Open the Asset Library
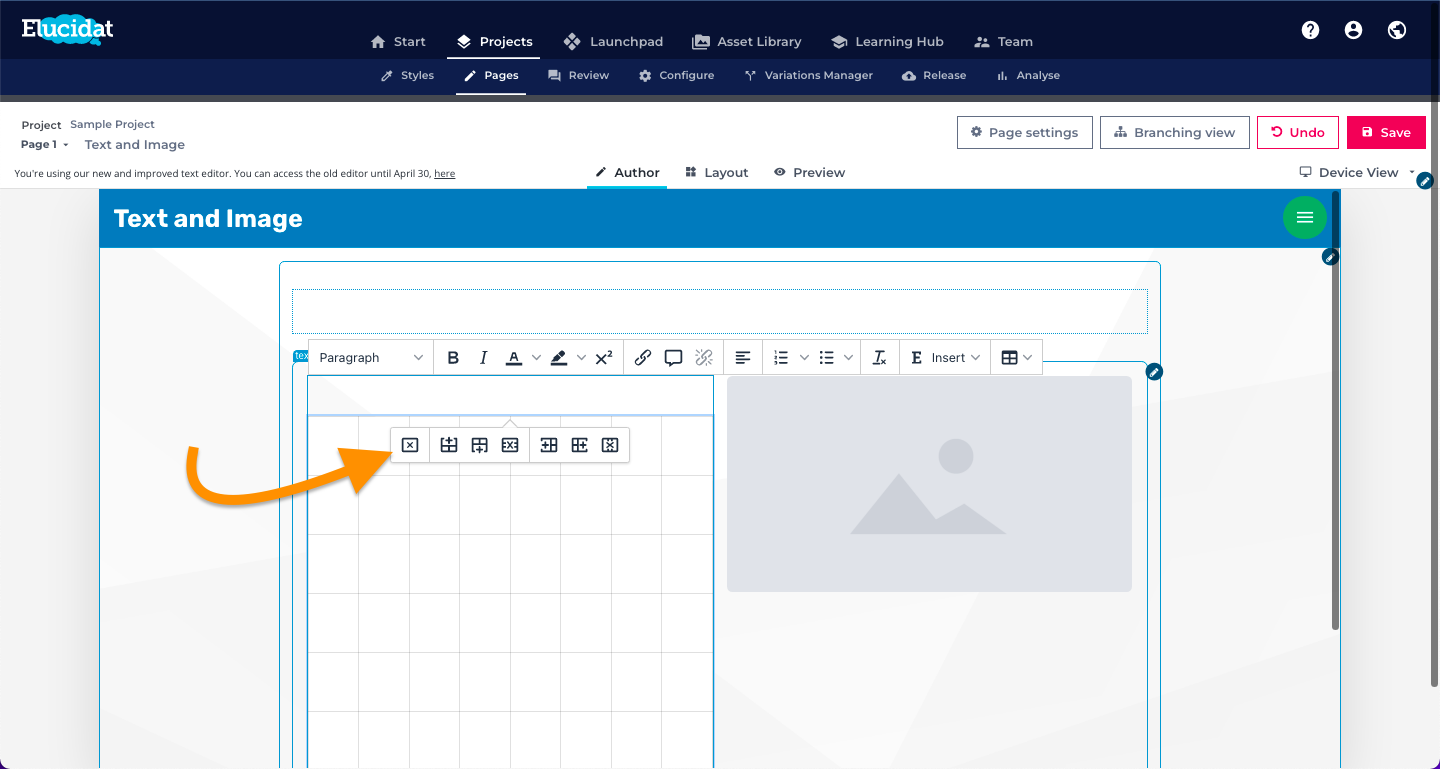The height and width of the screenshot is (769, 1440). pyautogui.click(x=747, y=42)
